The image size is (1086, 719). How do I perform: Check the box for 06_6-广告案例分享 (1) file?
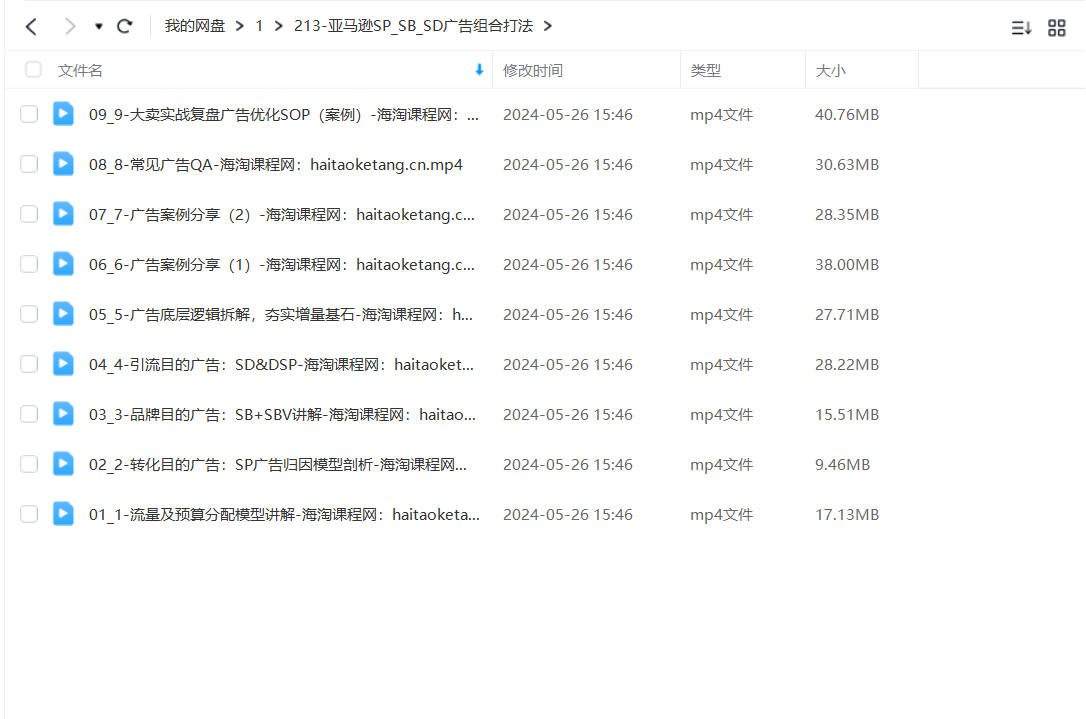29,264
